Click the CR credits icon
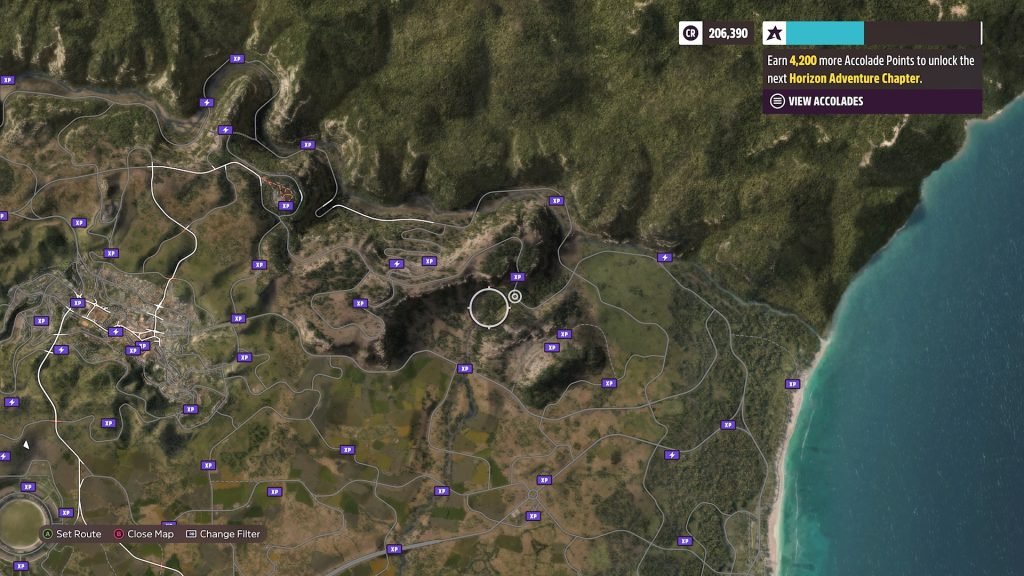The image size is (1024, 576). click(690, 33)
